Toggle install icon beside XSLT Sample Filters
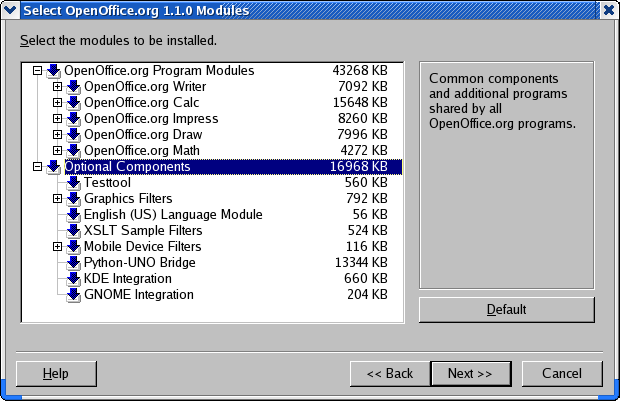Viewport: 620px width, 401px height. (74, 231)
